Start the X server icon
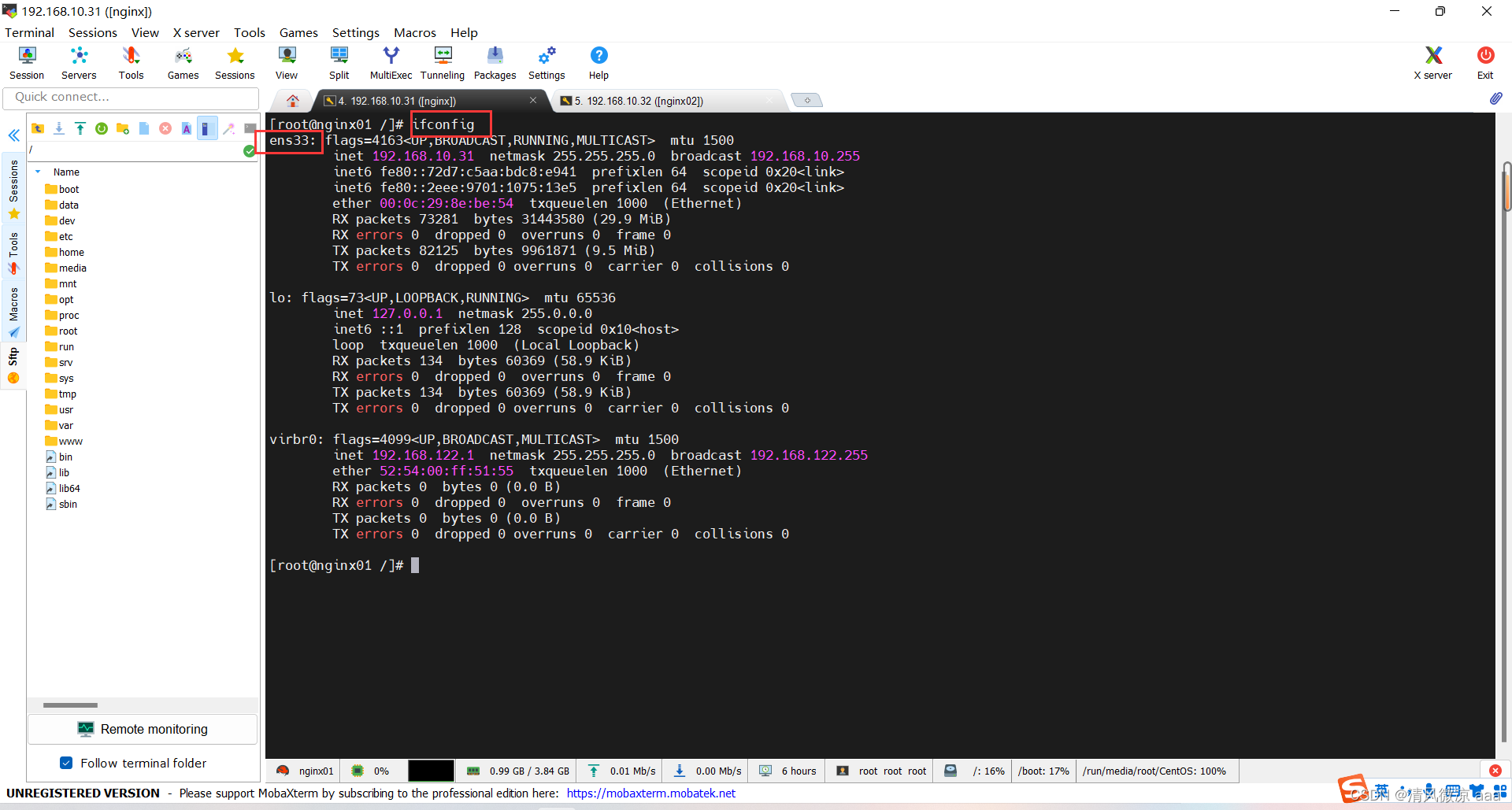This screenshot has width=1512, height=810. coord(1432,63)
